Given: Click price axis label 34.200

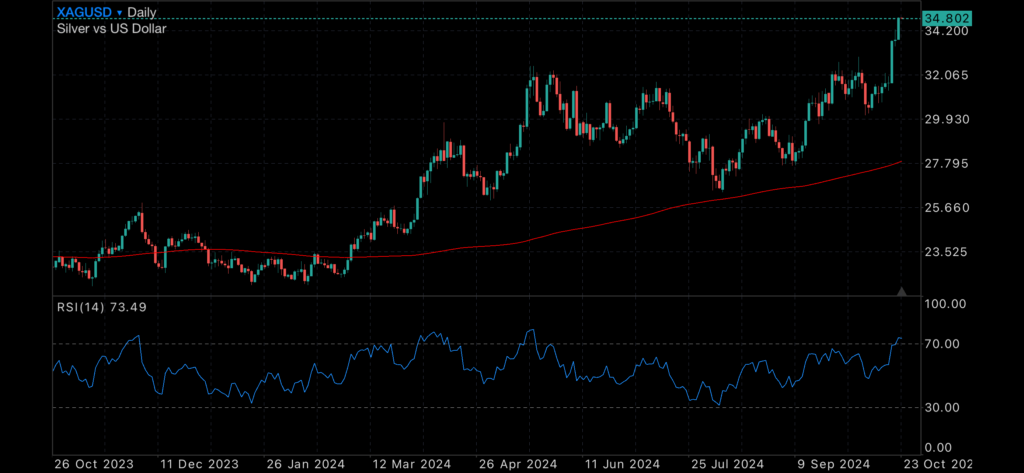Looking at the screenshot, I should tap(947, 31).
